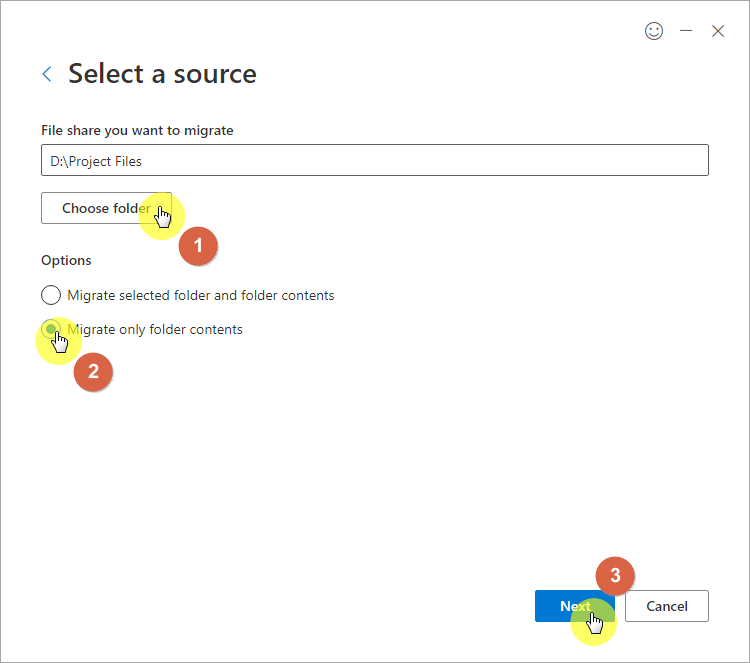The width and height of the screenshot is (750, 663).
Task: Proceed with the Next button
Action: 574,606
